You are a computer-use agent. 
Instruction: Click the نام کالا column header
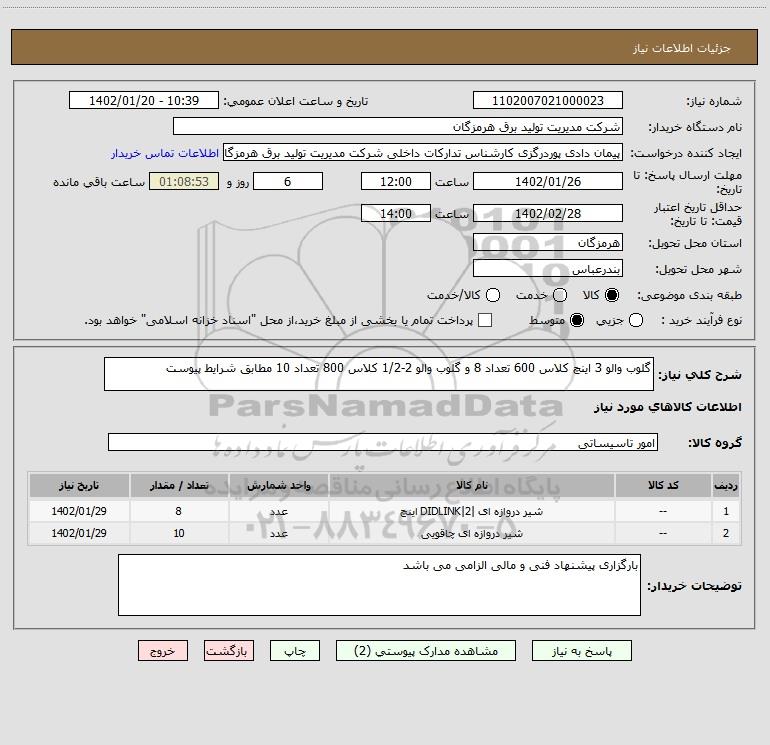[471, 485]
